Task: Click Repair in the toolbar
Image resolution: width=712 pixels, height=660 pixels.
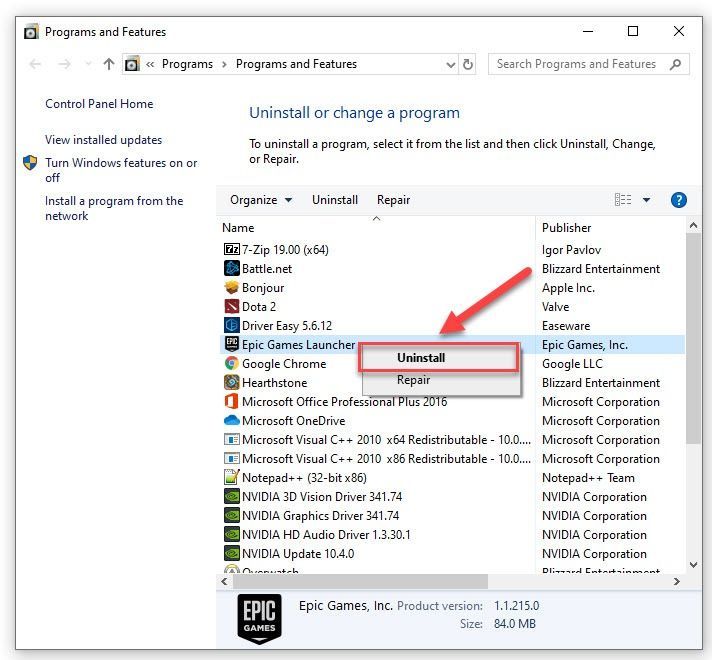Action: 393,200
